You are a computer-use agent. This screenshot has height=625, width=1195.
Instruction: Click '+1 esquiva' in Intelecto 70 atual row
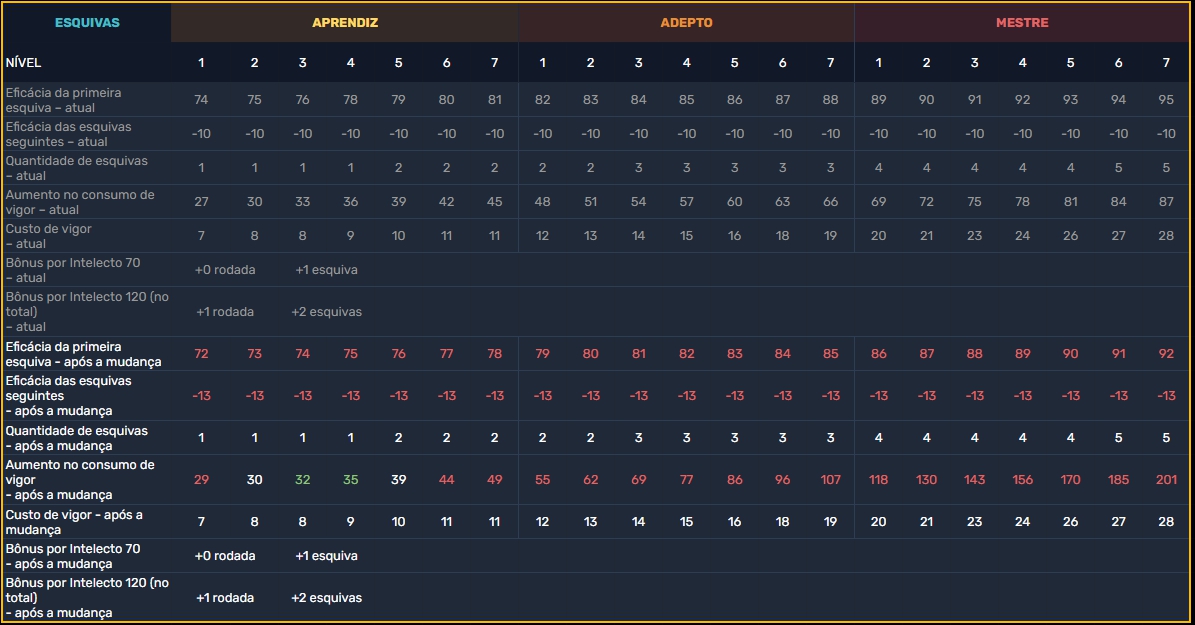pyautogui.click(x=326, y=270)
